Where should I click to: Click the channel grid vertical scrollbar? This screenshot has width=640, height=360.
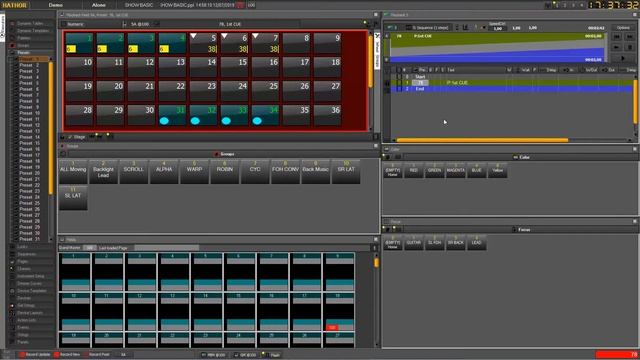point(371,61)
